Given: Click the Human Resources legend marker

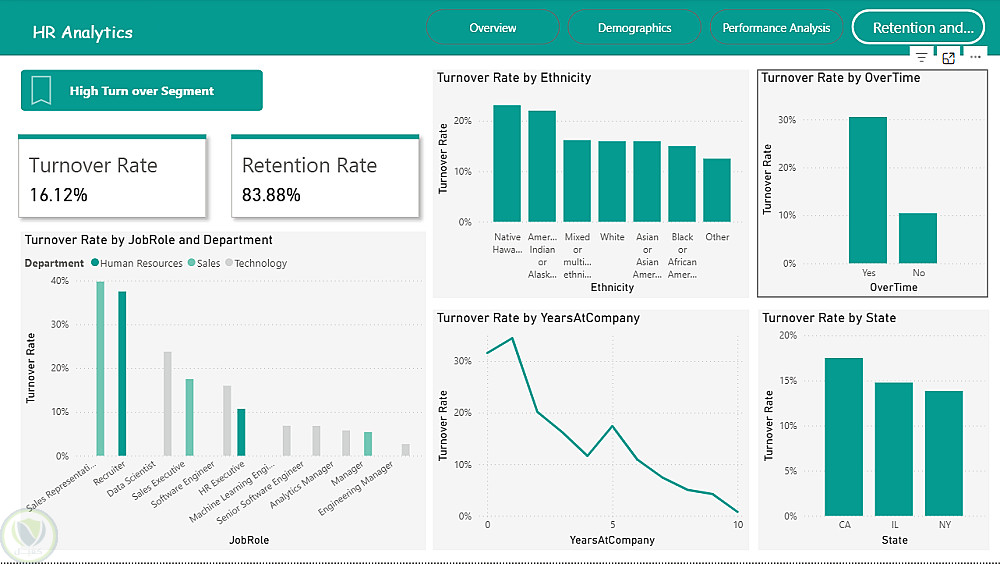Looking at the screenshot, I should (x=95, y=263).
